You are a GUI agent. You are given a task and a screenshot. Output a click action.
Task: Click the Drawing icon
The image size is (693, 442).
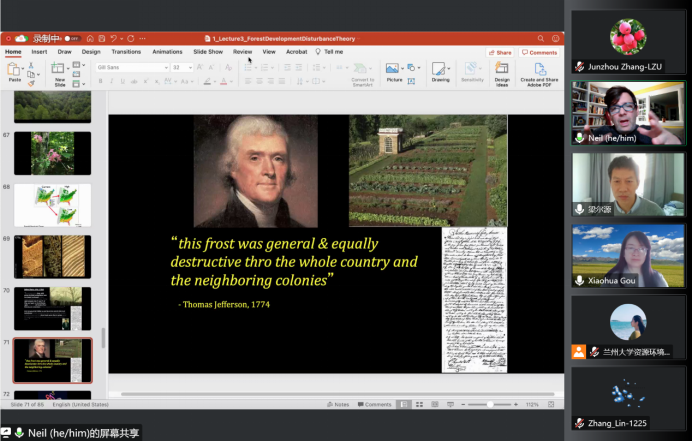click(438, 69)
